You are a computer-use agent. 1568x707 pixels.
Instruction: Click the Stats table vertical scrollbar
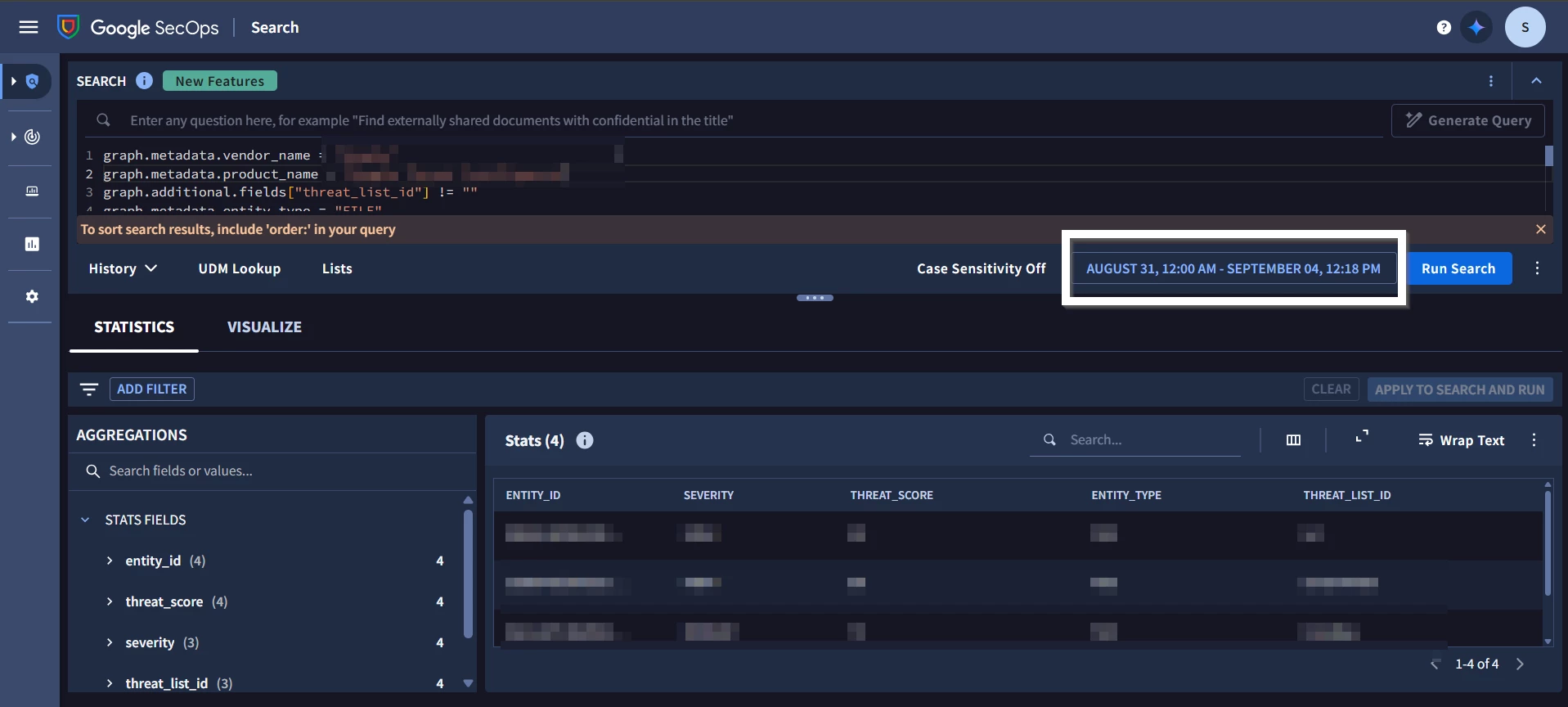[1548, 542]
